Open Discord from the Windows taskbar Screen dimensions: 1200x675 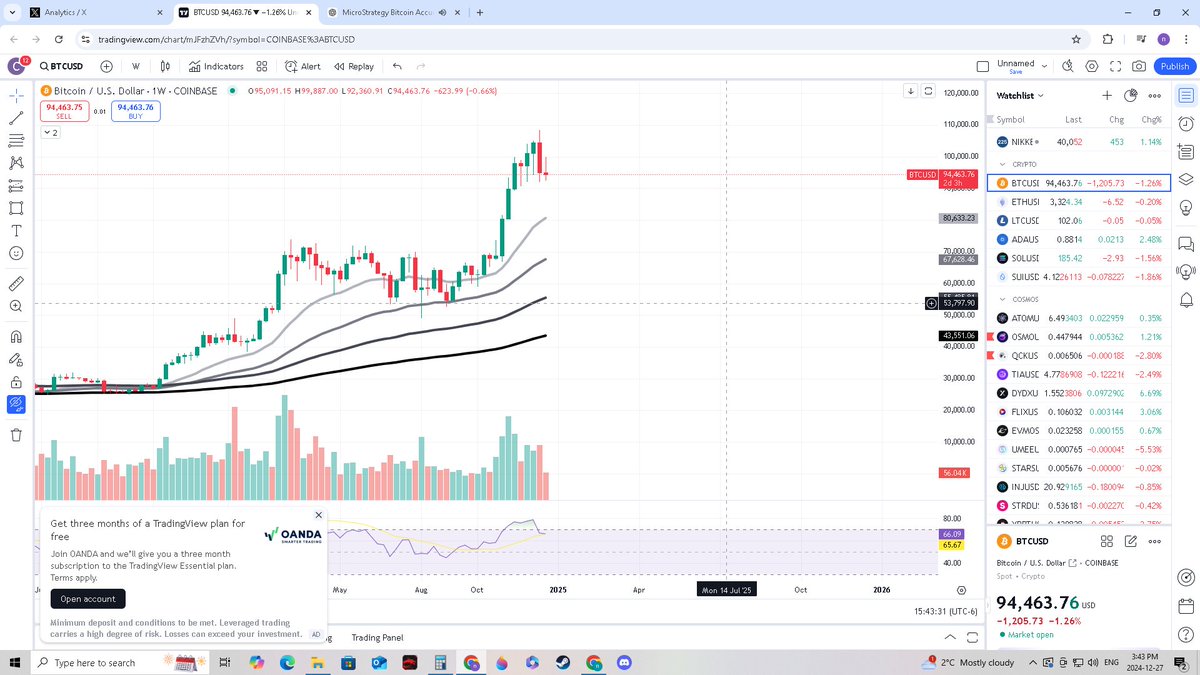point(624,662)
